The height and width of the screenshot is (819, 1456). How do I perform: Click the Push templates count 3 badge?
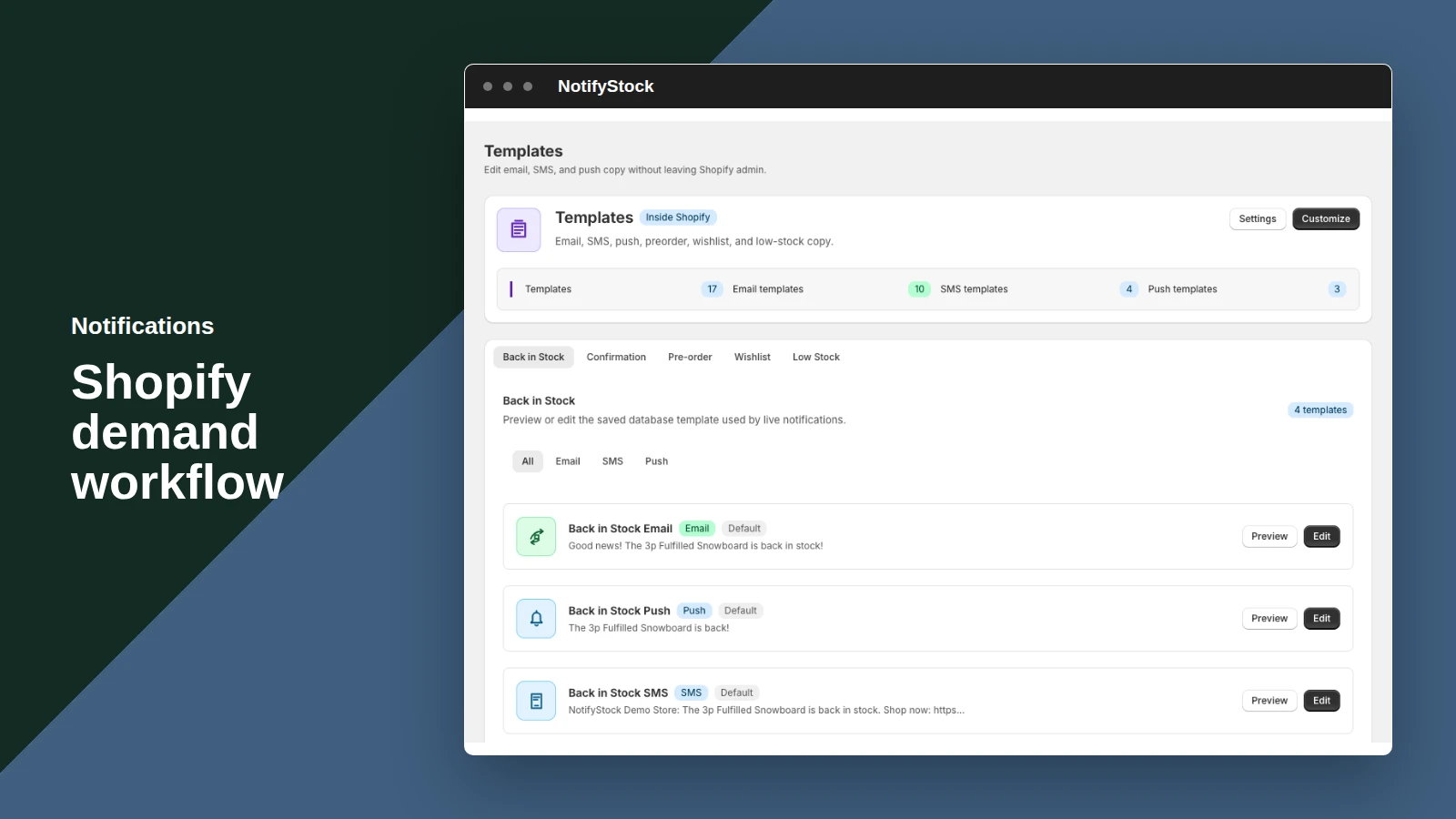pos(1337,289)
